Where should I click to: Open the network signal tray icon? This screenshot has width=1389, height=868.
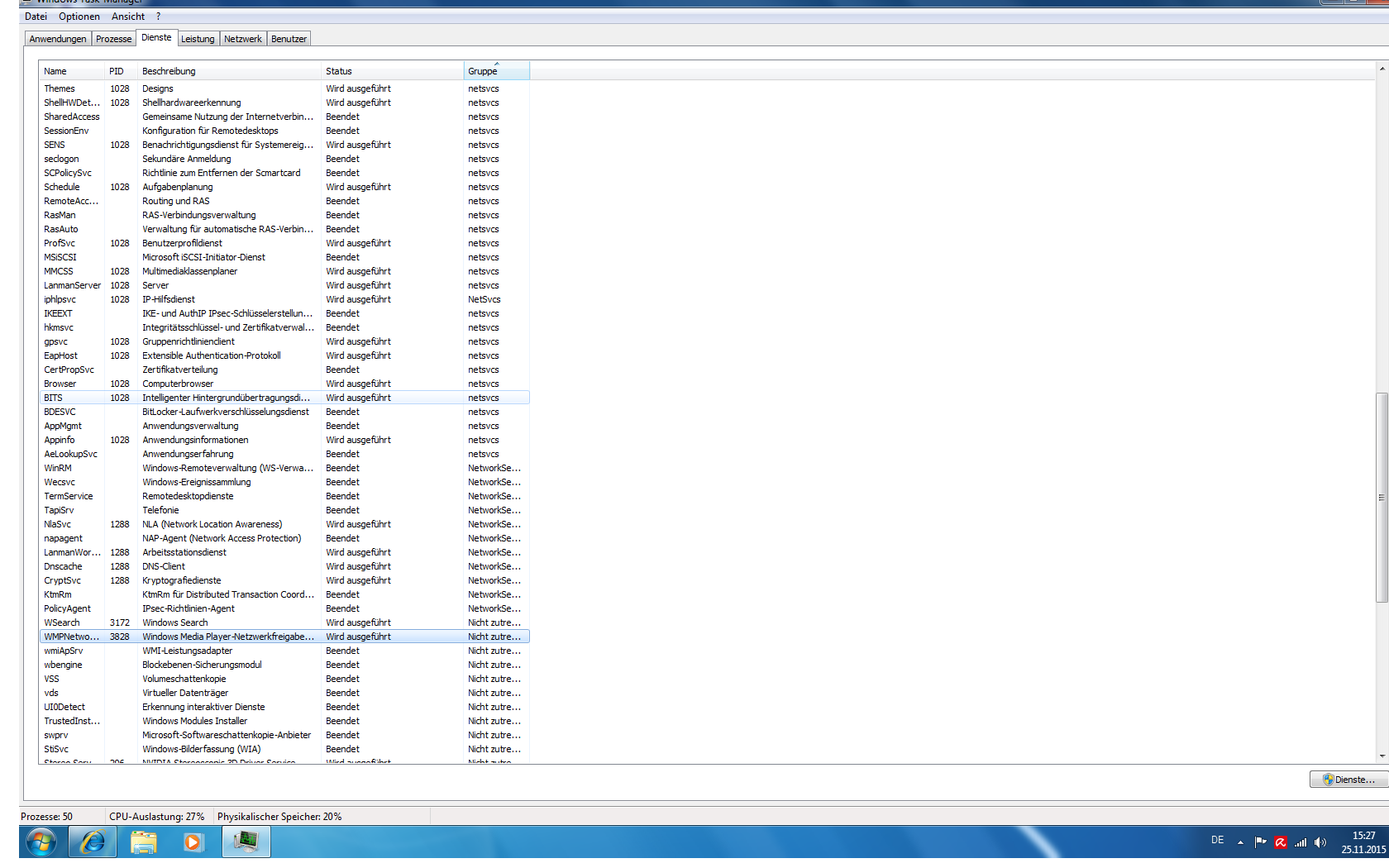1301,842
